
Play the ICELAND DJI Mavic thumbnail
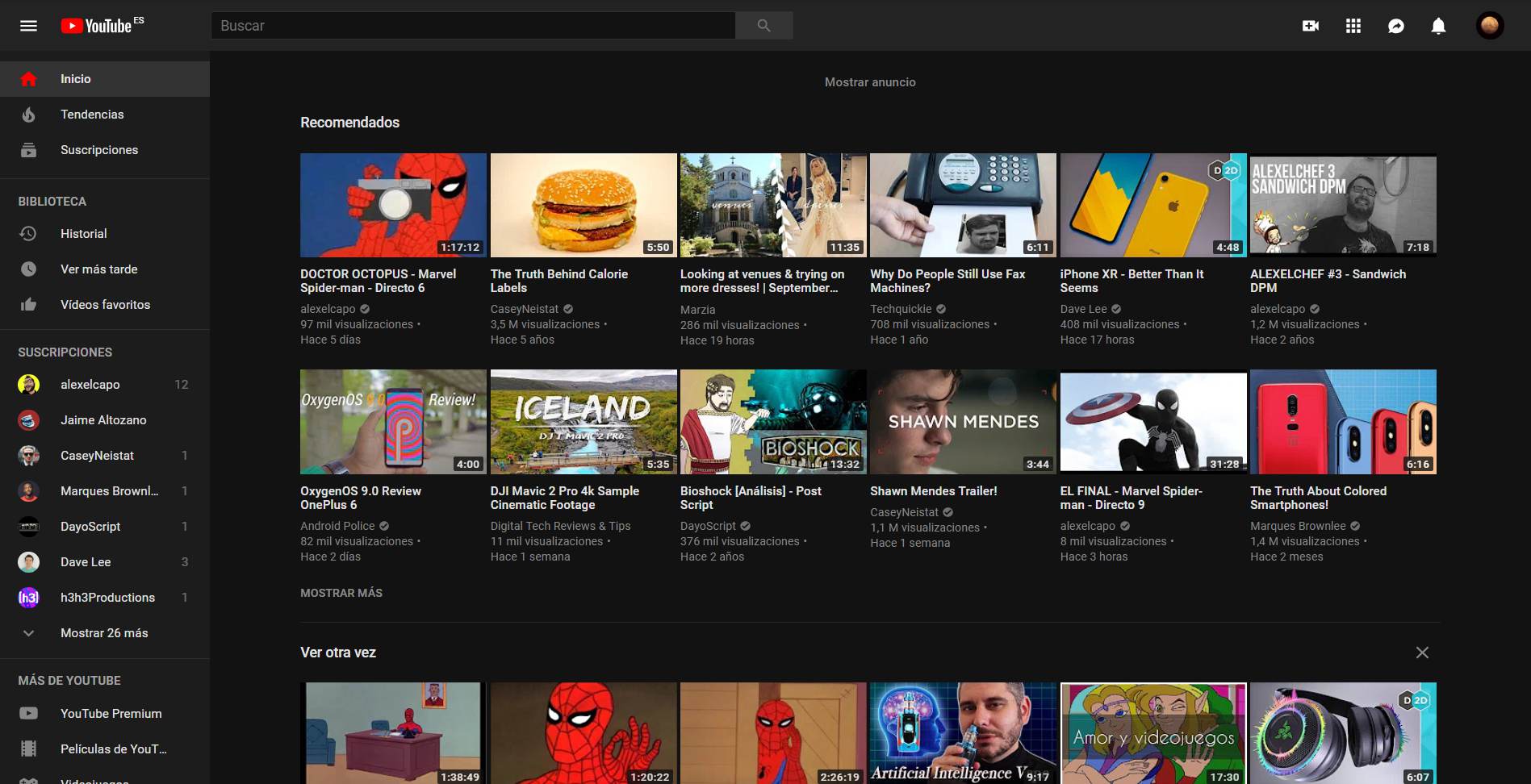[584, 422]
